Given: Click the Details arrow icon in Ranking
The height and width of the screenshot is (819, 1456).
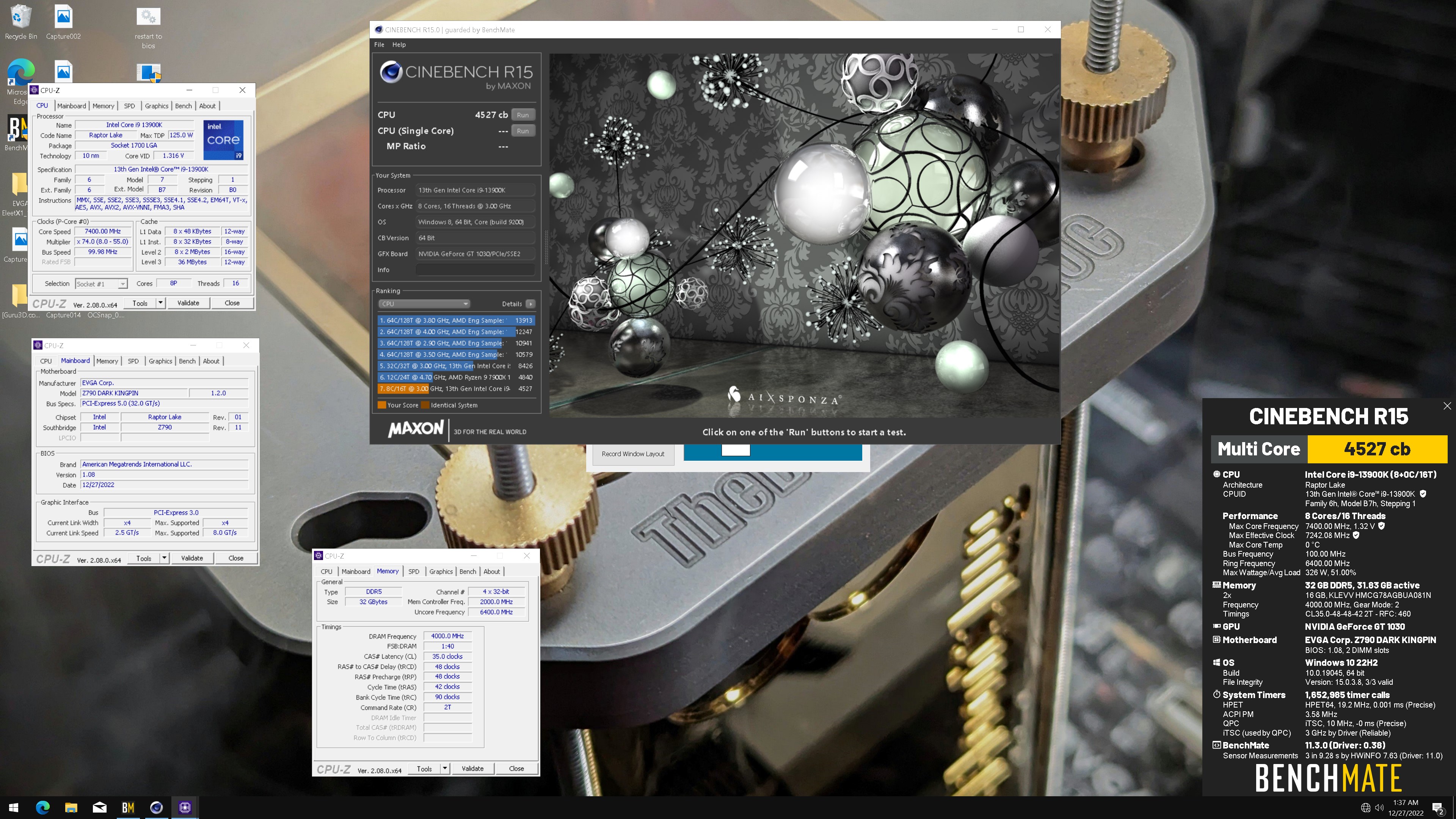Looking at the screenshot, I should pyautogui.click(x=530, y=303).
